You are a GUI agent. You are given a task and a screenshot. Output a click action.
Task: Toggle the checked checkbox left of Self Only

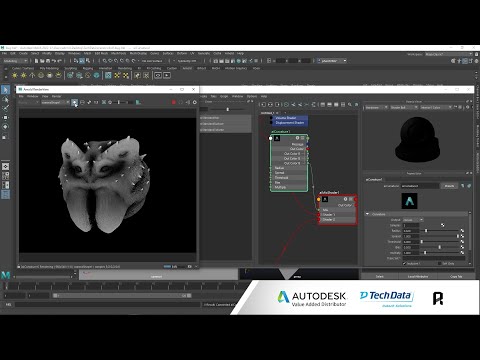pos(404,263)
